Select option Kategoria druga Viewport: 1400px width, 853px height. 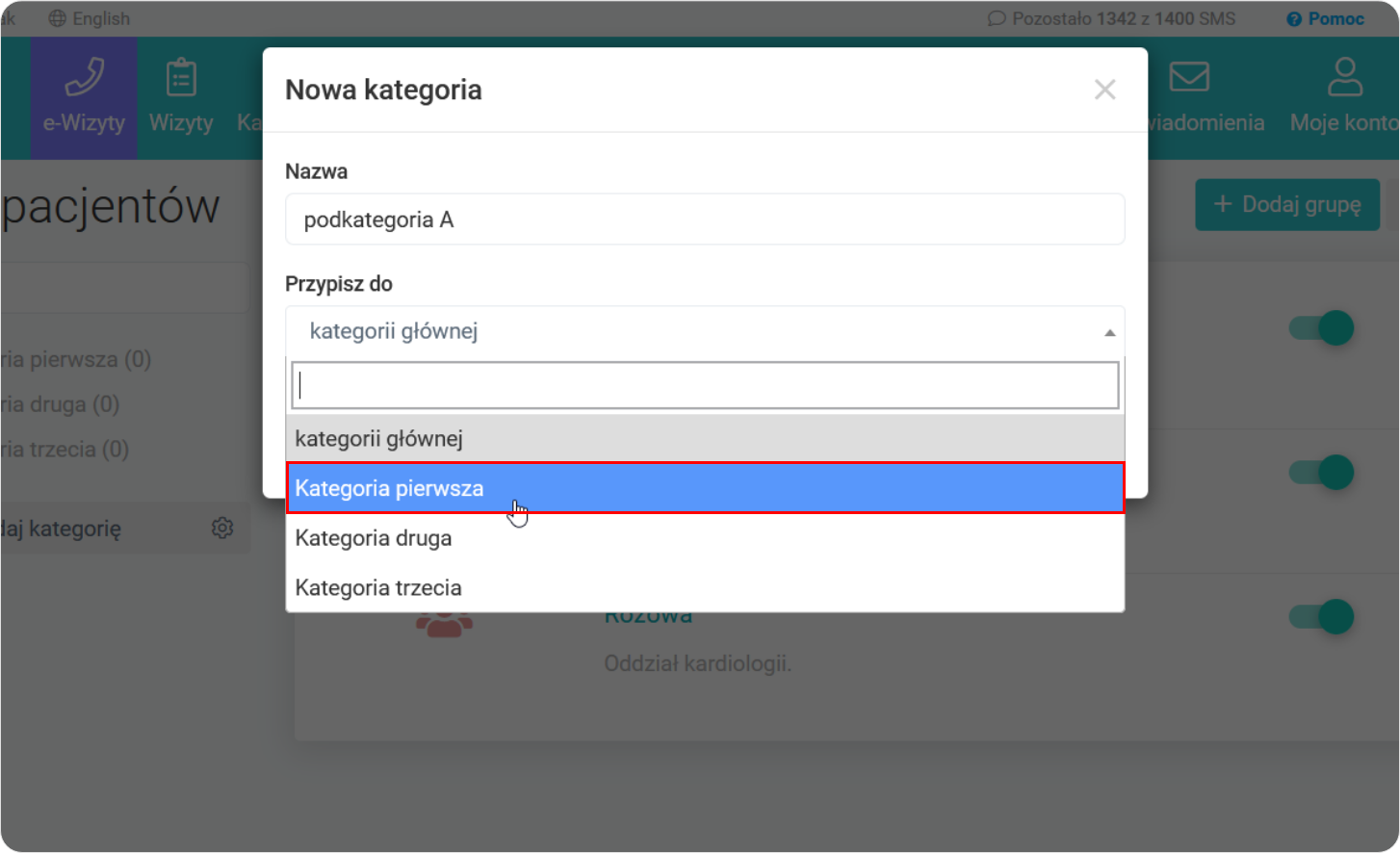click(x=705, y=538)
